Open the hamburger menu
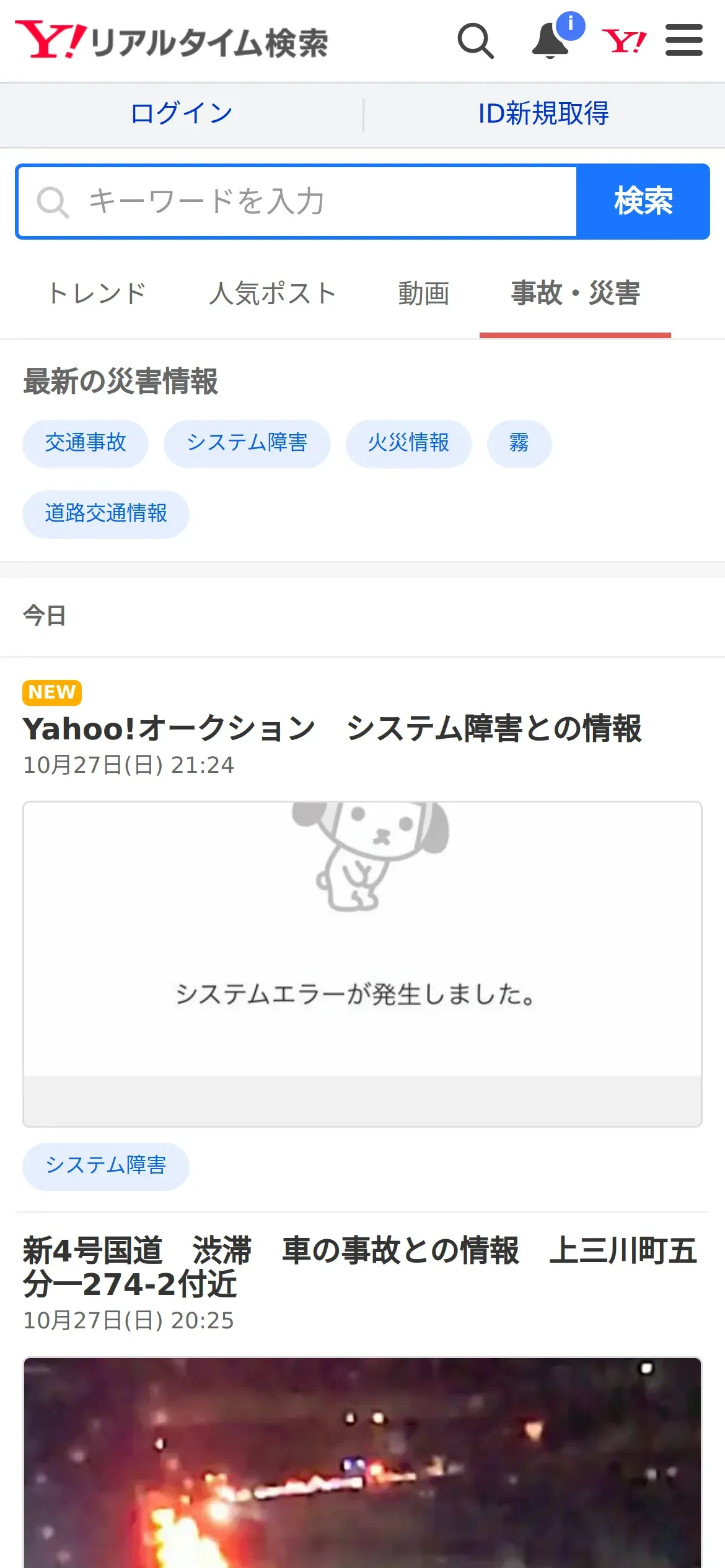725x1568 pixels. 684,40
